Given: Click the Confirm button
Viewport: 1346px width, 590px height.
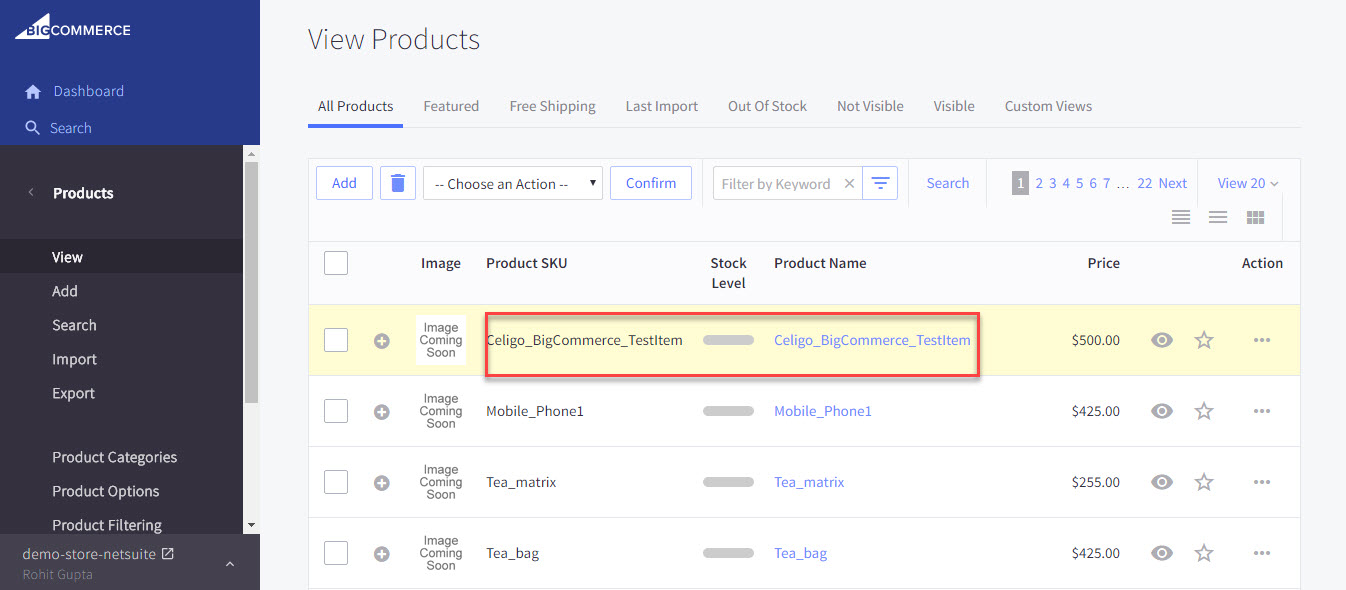Looking at the screenshot, I should 651,183.
